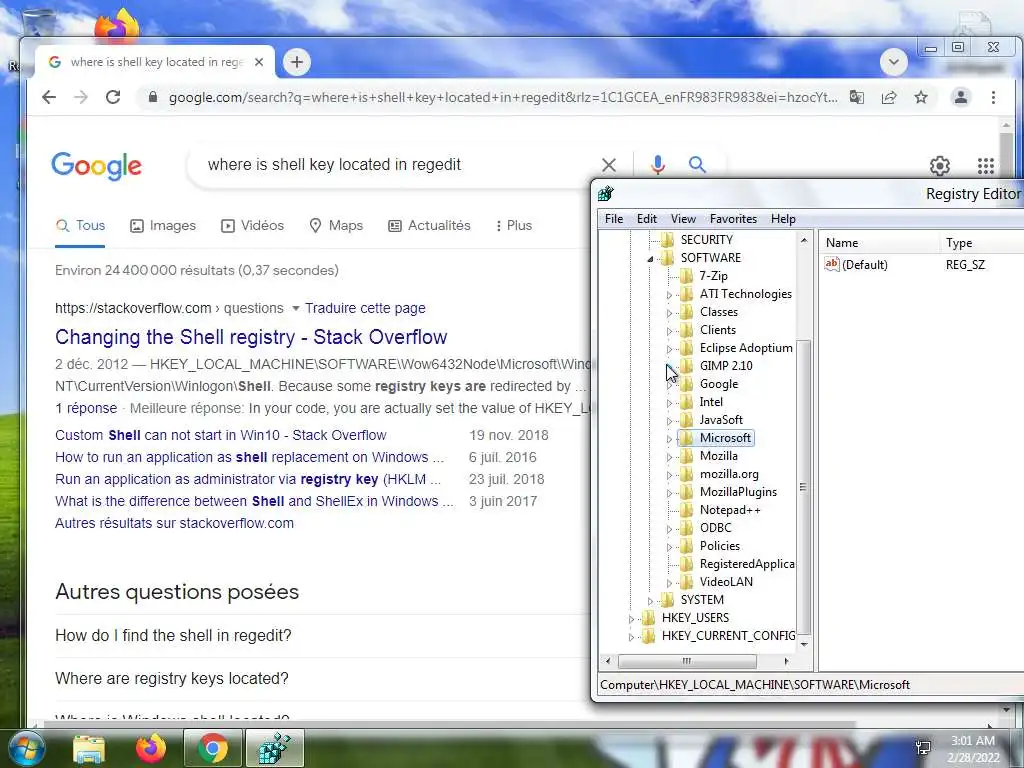The image size is (1024, 768).
Task: Click the Chrome address bar URL
Action: pos(503,97)
